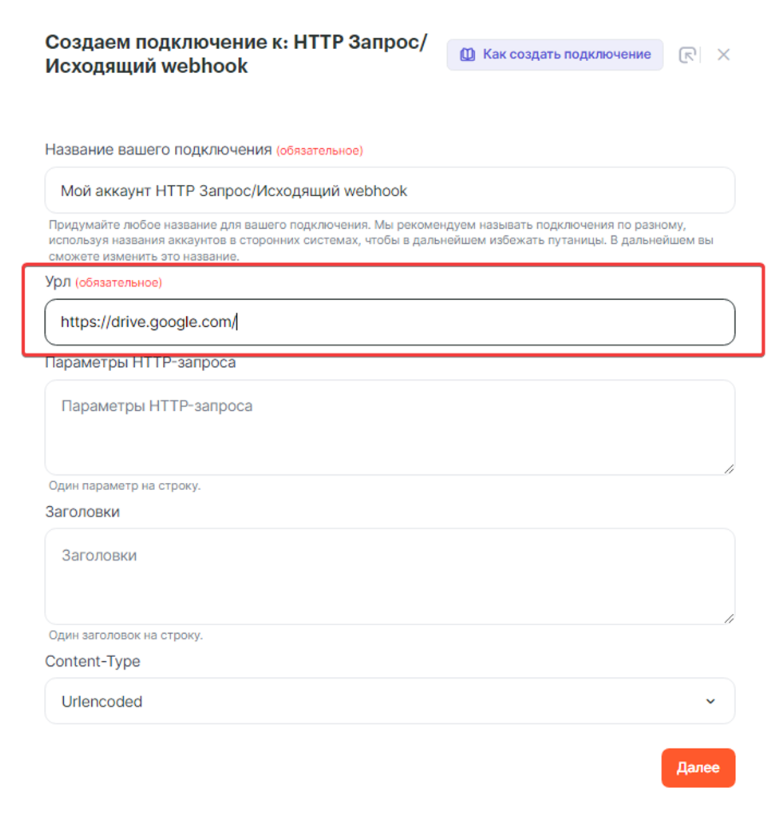Focus the connection name input field

point(390,190)
